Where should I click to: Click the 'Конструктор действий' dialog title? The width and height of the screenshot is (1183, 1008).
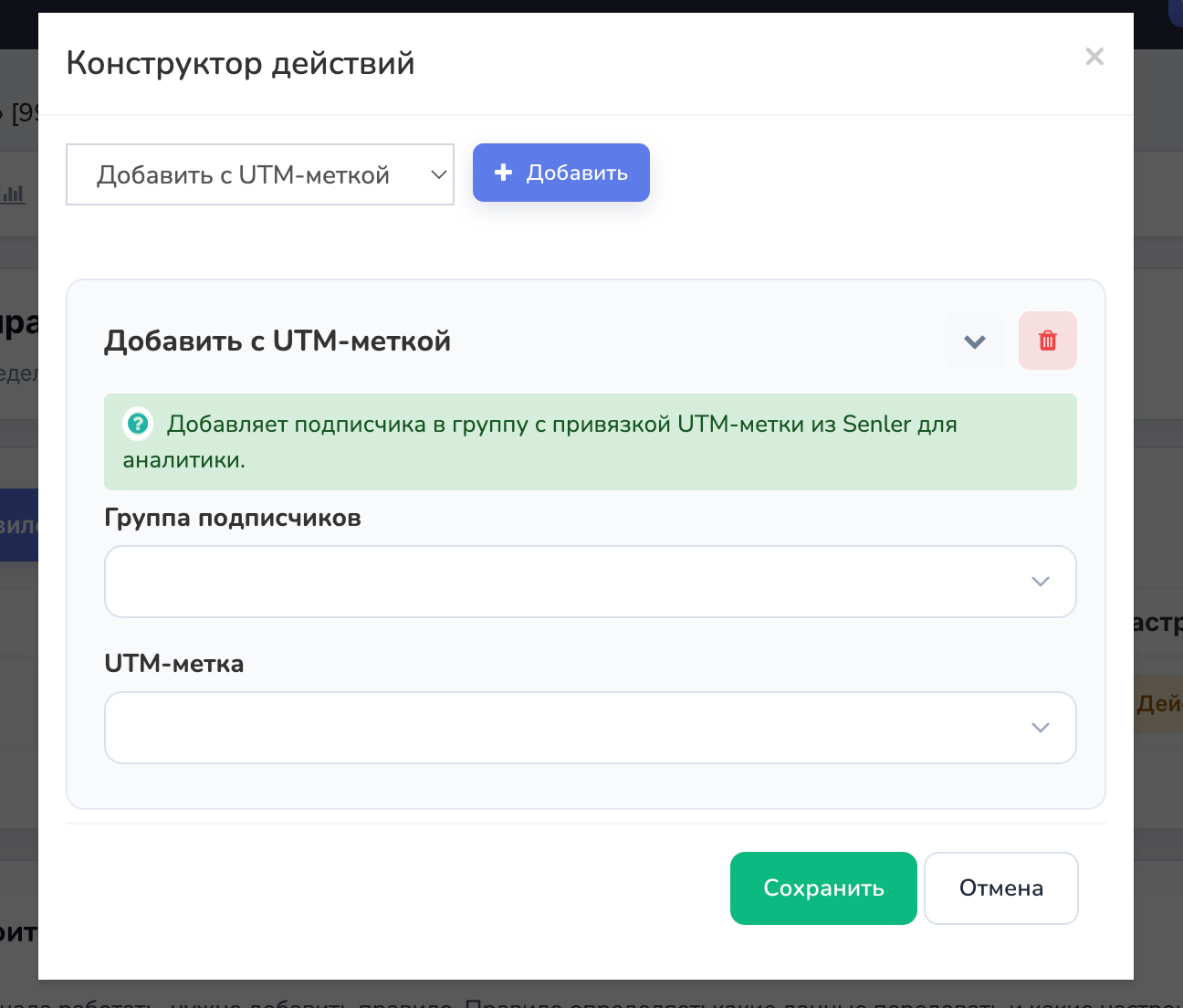241,63
